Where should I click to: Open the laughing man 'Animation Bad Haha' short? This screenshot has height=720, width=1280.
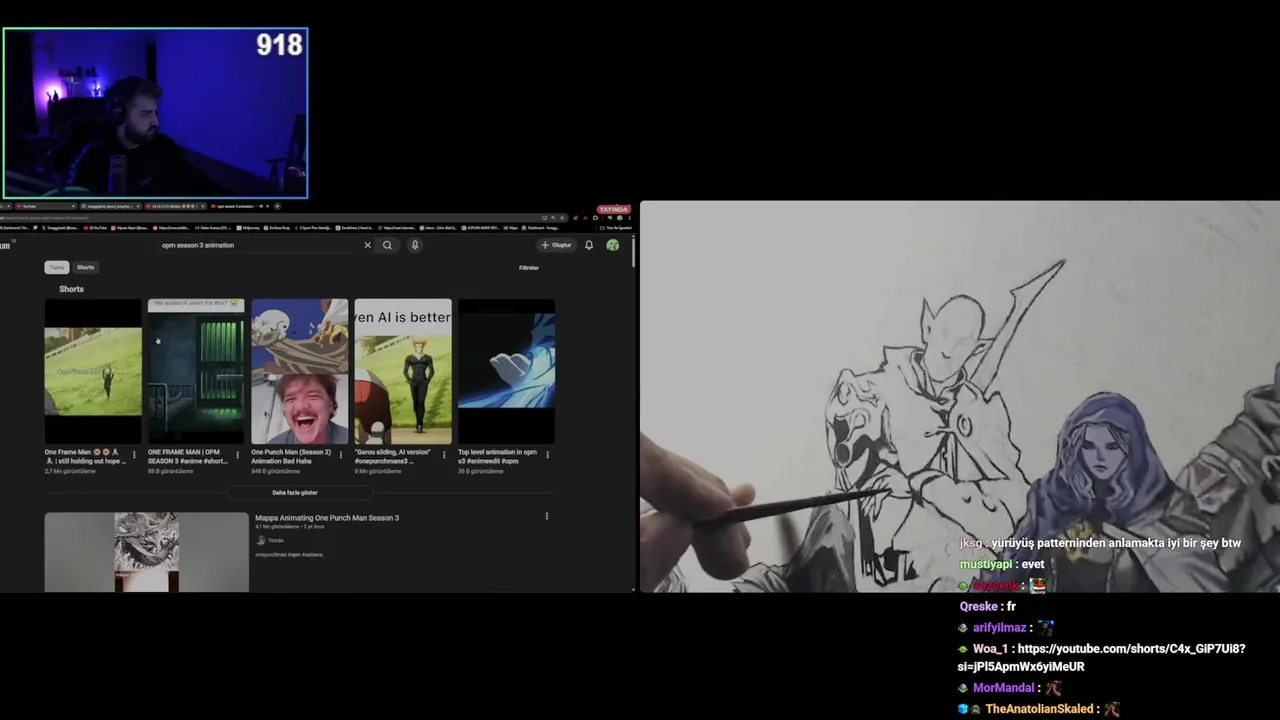(x=300, y=371)
